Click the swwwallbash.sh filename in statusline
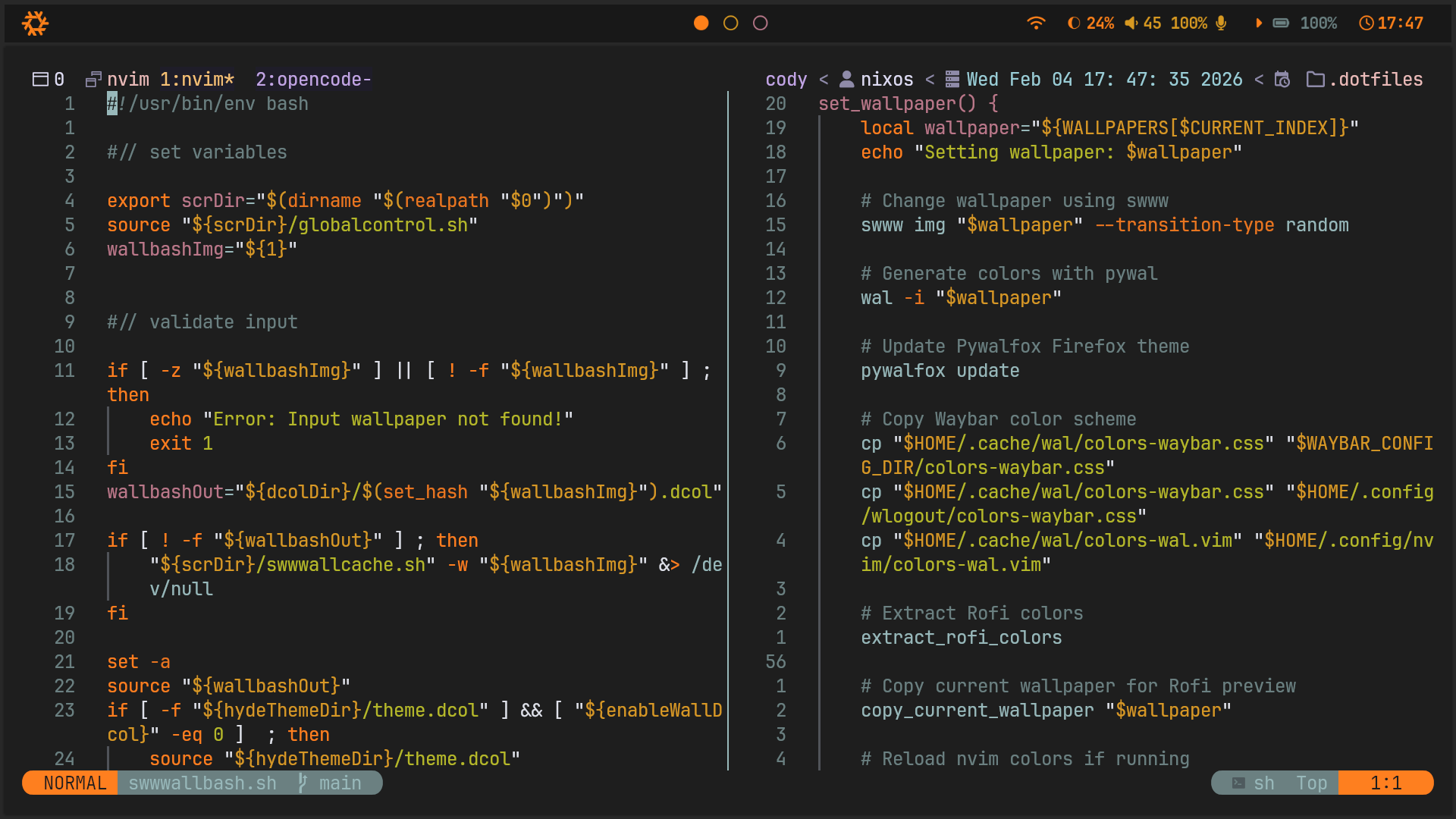Screen dimensions: 1456x819 click(x=202, y=783)
